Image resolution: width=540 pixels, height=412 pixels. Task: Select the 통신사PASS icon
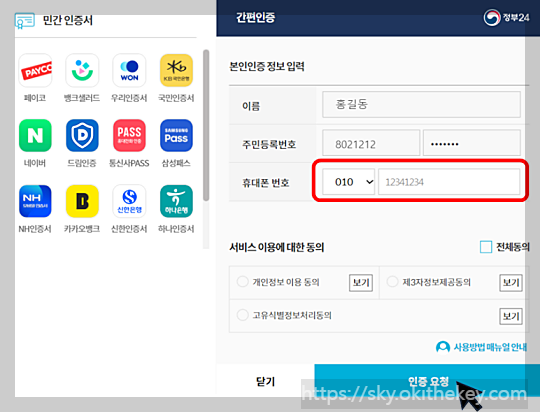[129, 135]
